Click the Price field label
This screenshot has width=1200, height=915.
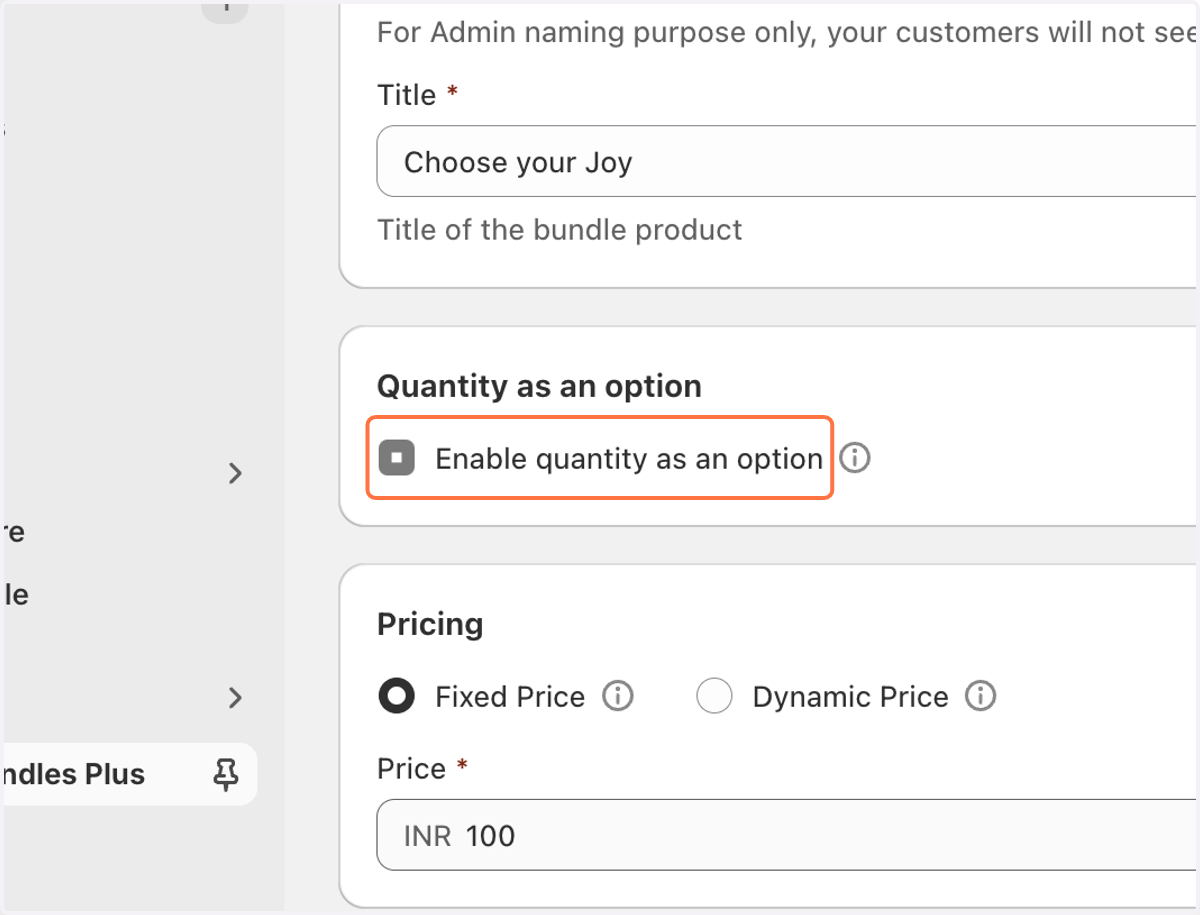tap(411, 768)
